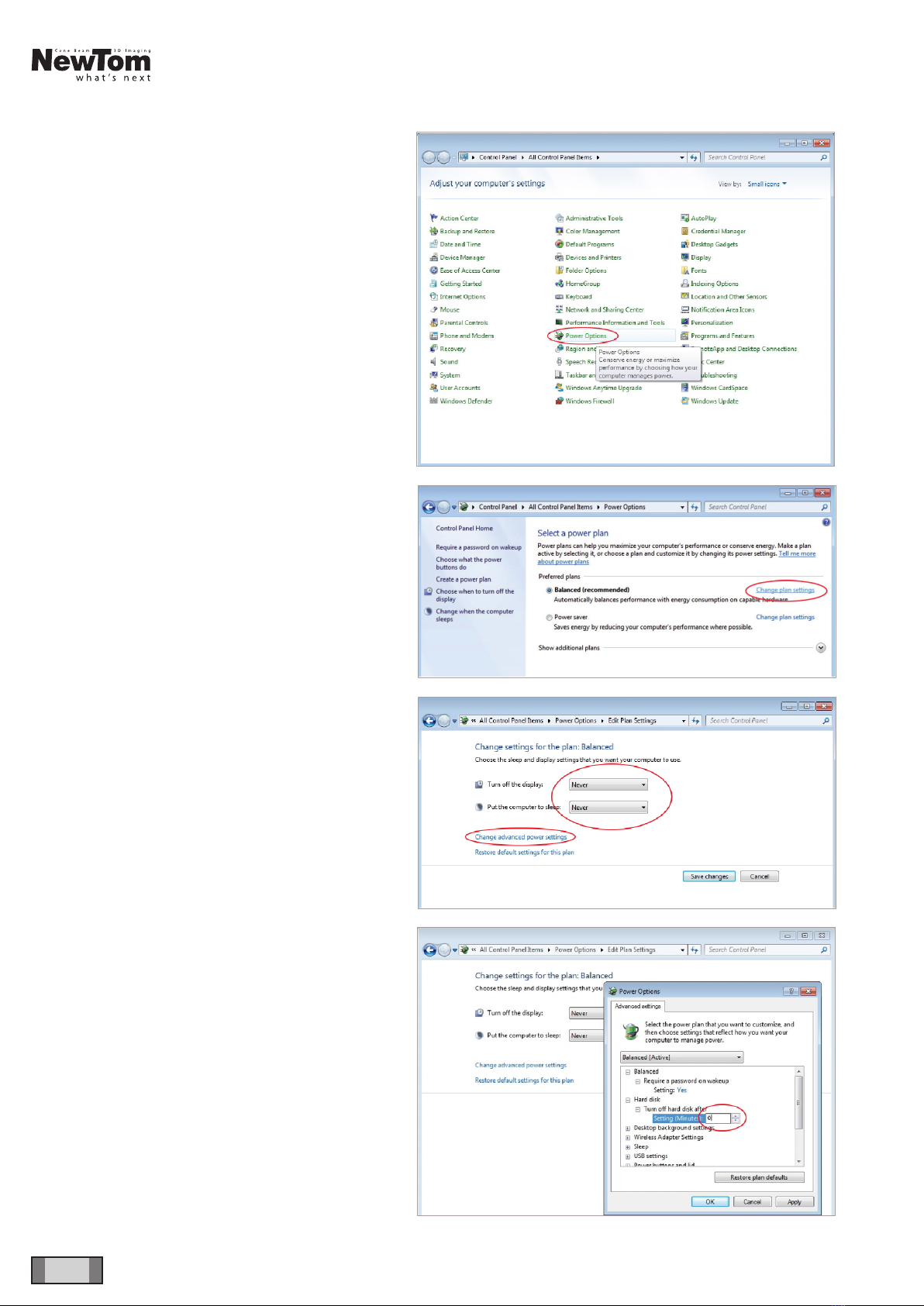Open Change when the computer sleeps link

[x=474, y=615]
